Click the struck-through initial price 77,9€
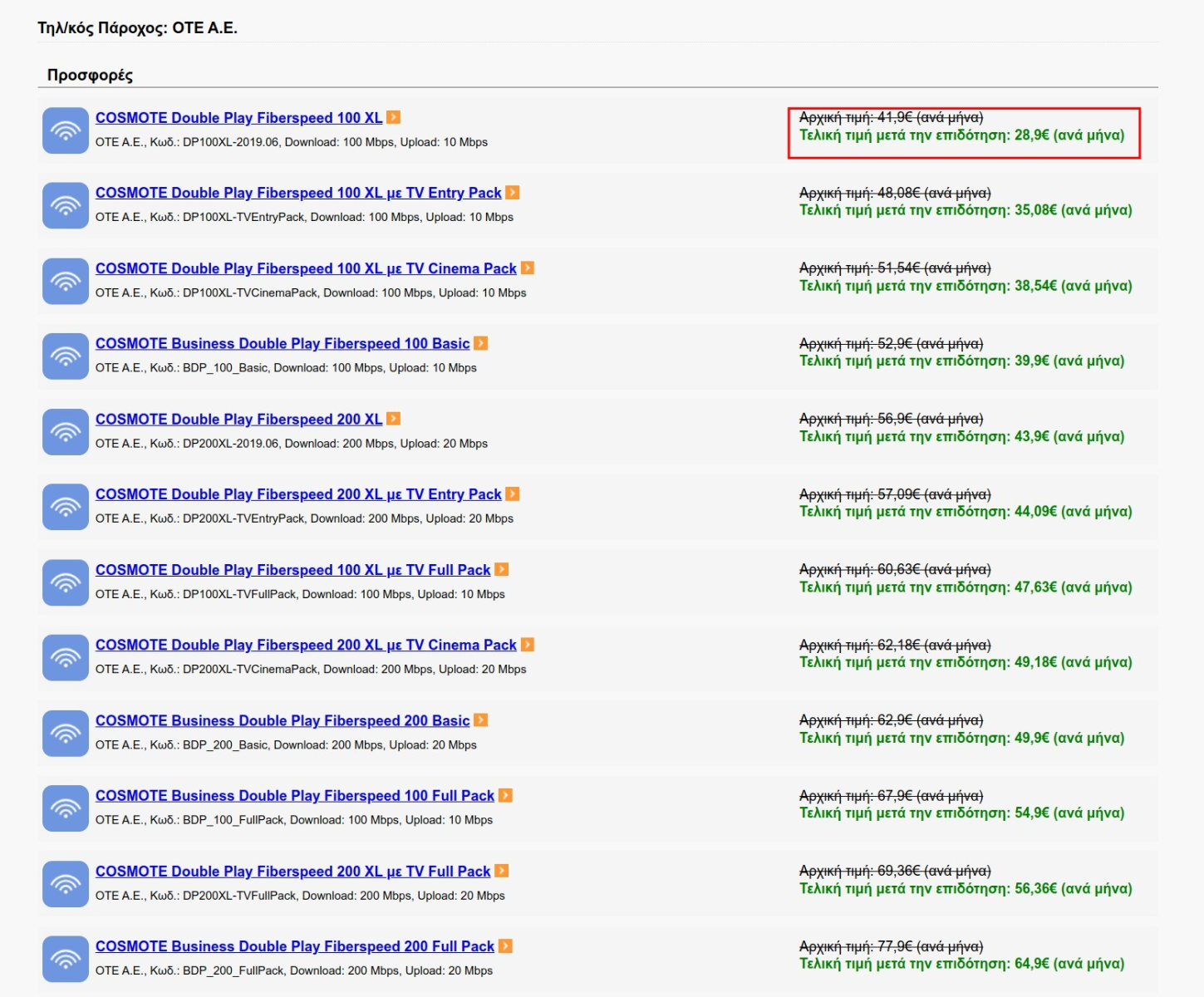 coord(891,946)
